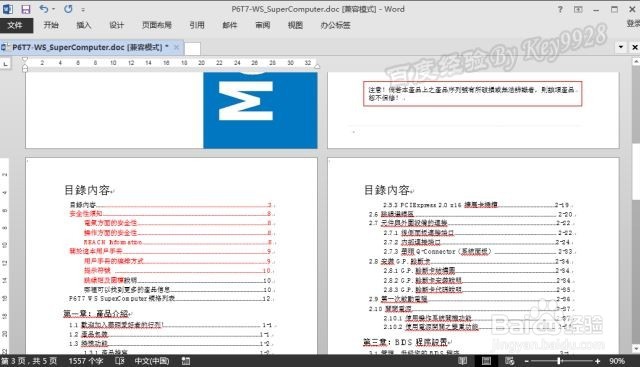Open the 文件 (File) menu
The image size is (640, 367).
tap(16, 25)
